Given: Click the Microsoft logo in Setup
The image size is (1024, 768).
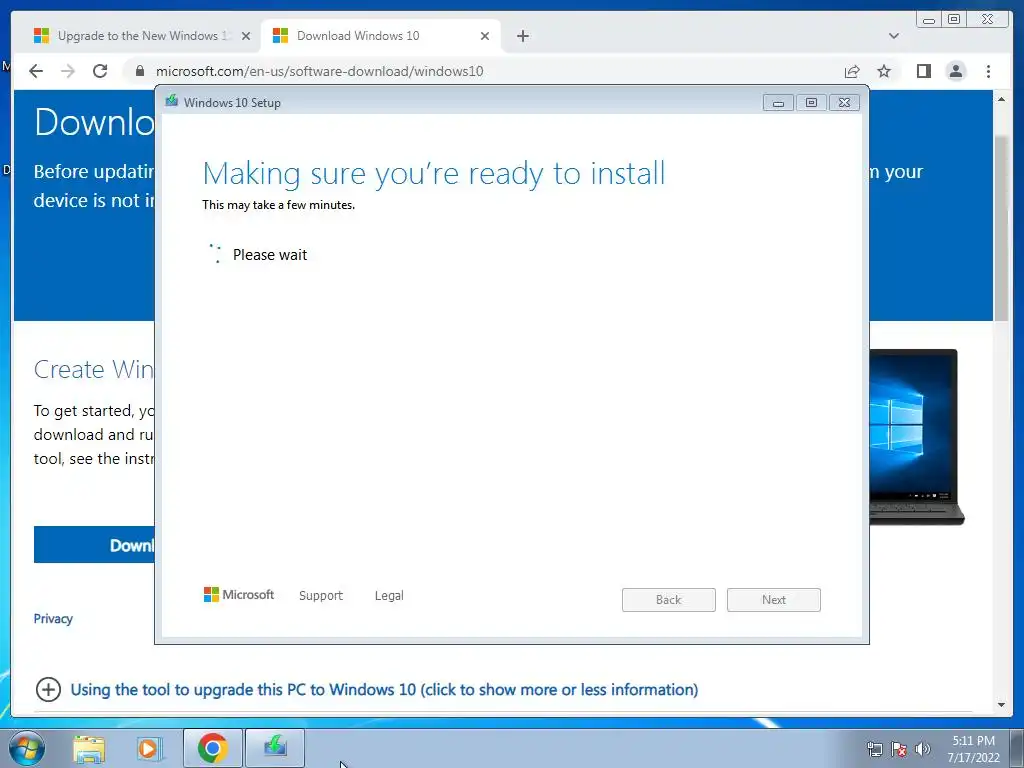Looking at the screenshot, I should (x=238, y=594).
